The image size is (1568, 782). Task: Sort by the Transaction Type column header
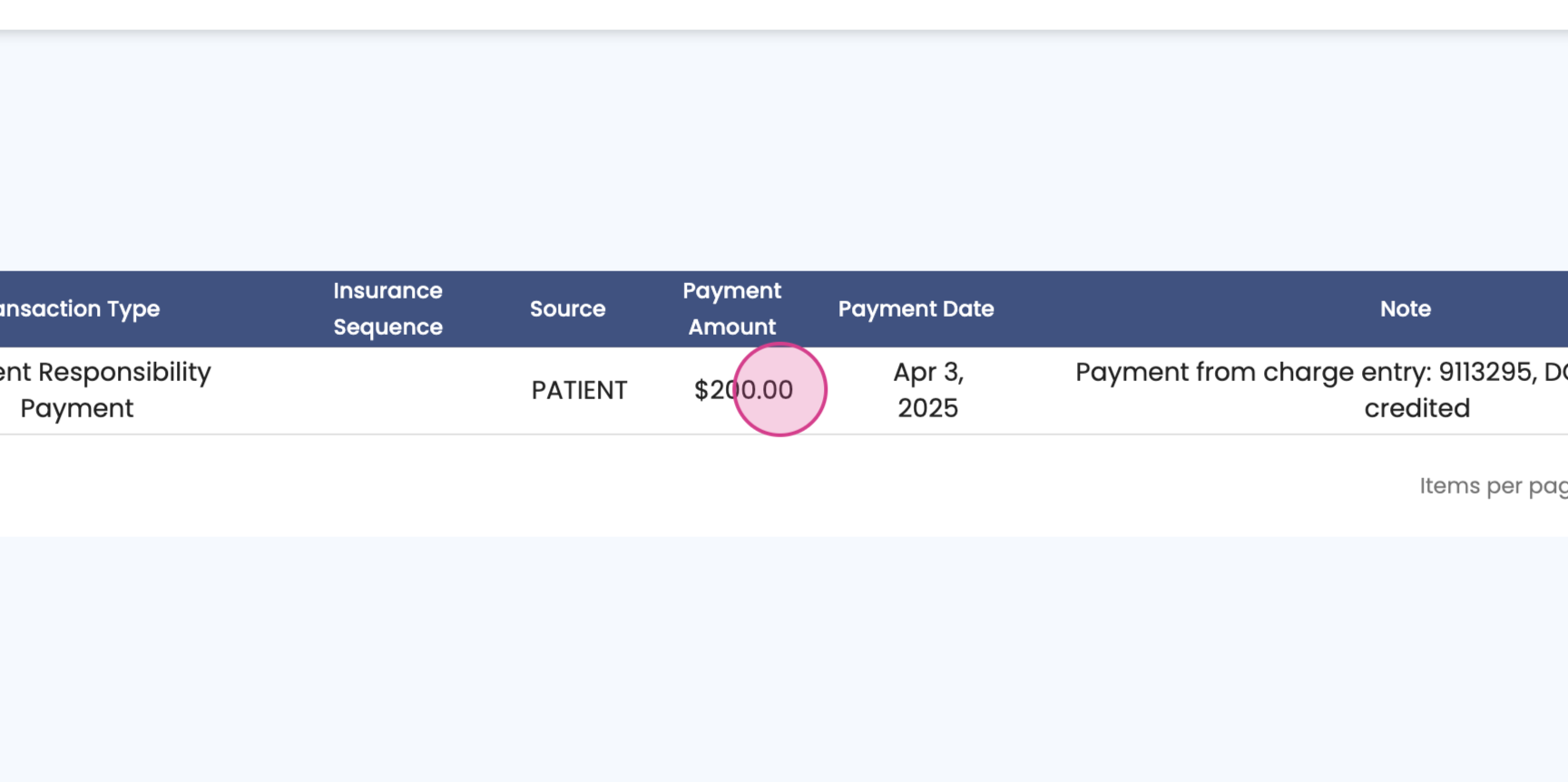tap(80, 308)
